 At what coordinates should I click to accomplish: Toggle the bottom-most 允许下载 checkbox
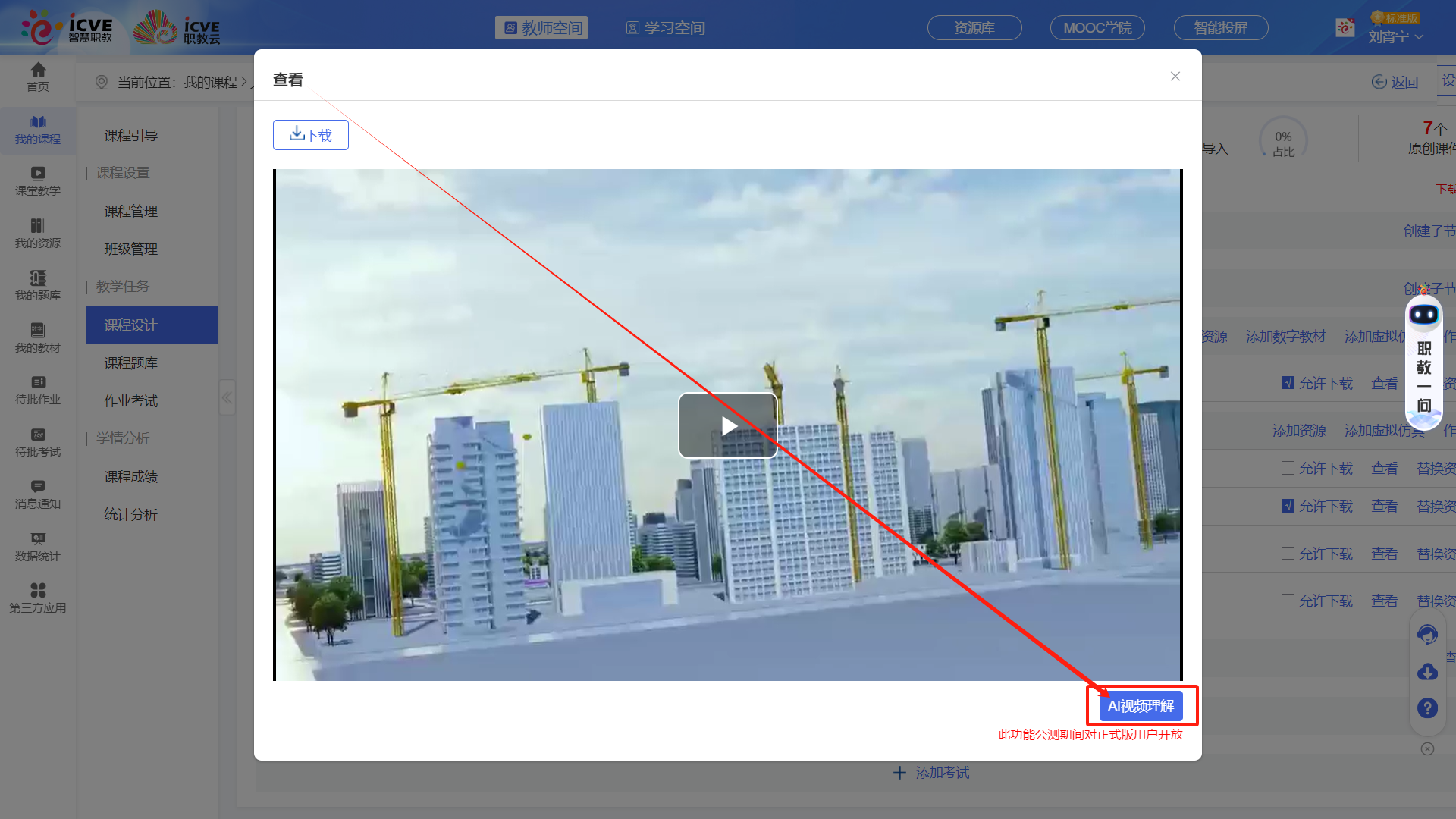point(1288,601)
